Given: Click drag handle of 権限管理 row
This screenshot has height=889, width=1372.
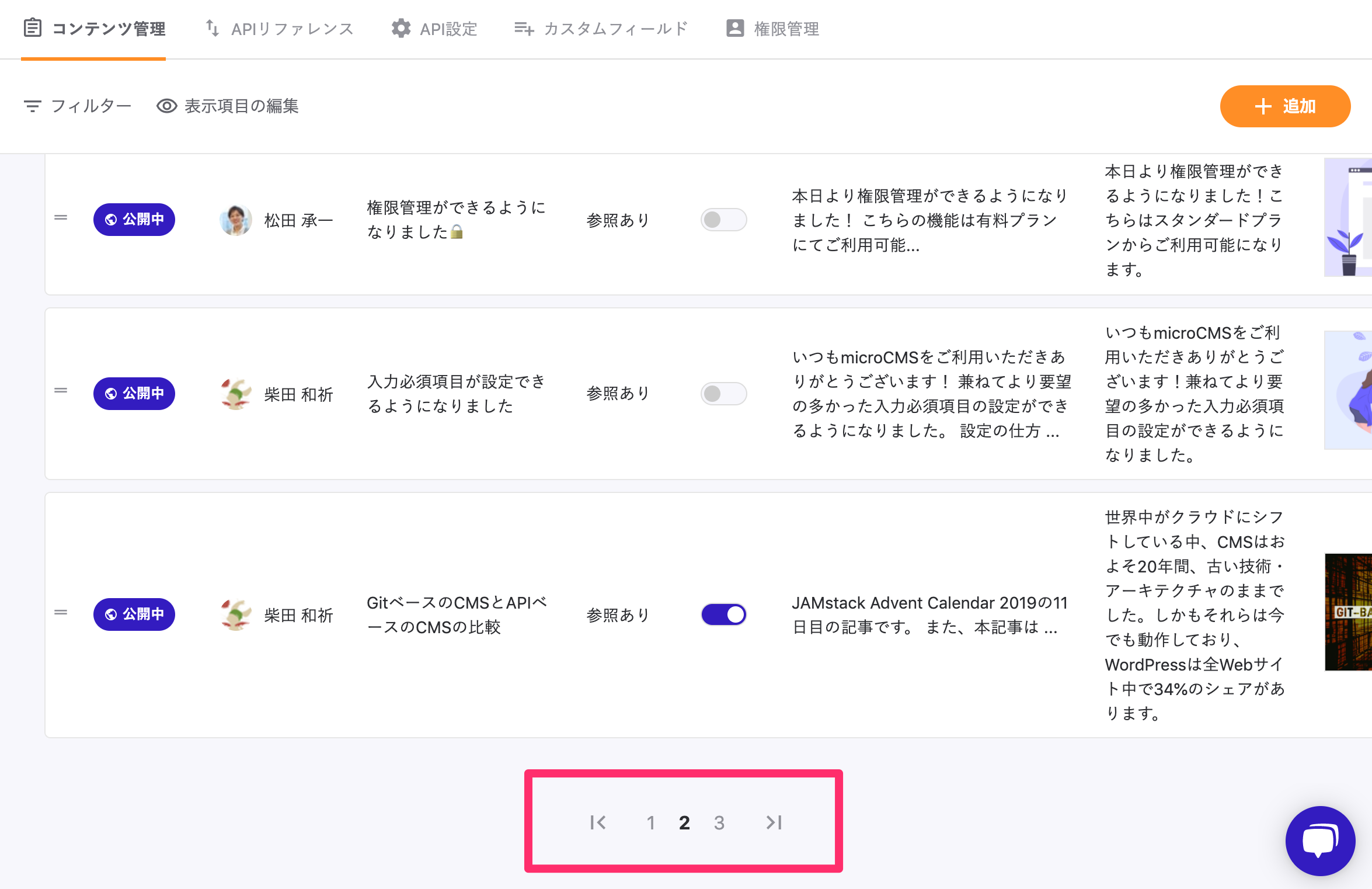Looking at the screenshot, I should [x=61, y=218].
